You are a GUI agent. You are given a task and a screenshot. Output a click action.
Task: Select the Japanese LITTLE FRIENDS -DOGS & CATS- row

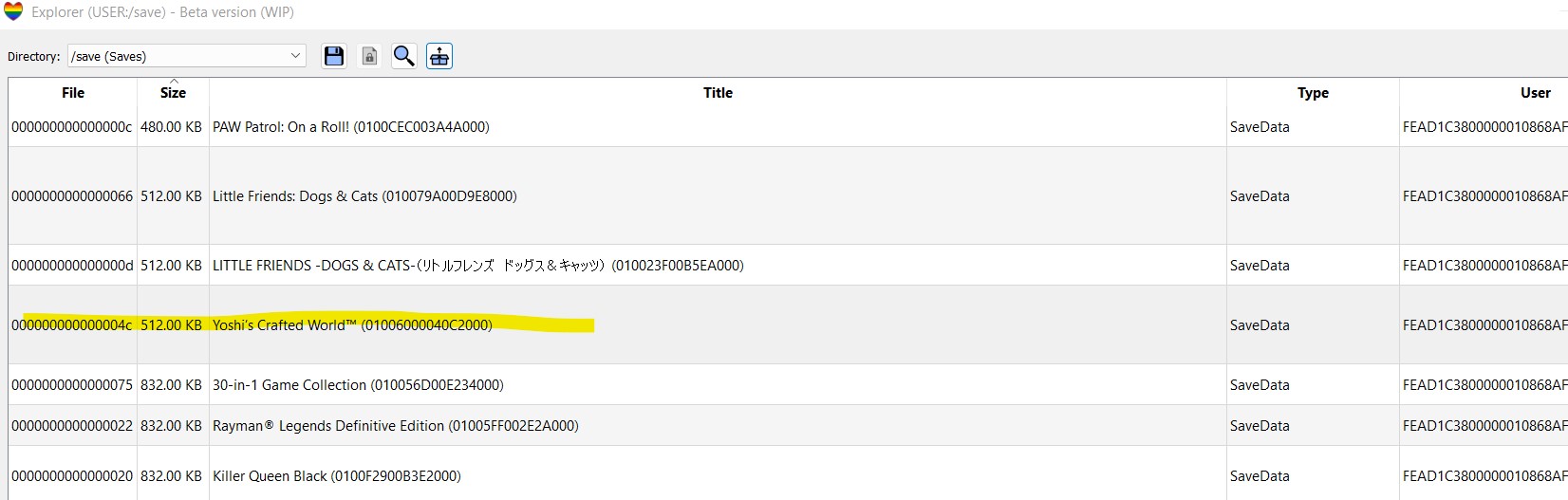coord(788,265)
